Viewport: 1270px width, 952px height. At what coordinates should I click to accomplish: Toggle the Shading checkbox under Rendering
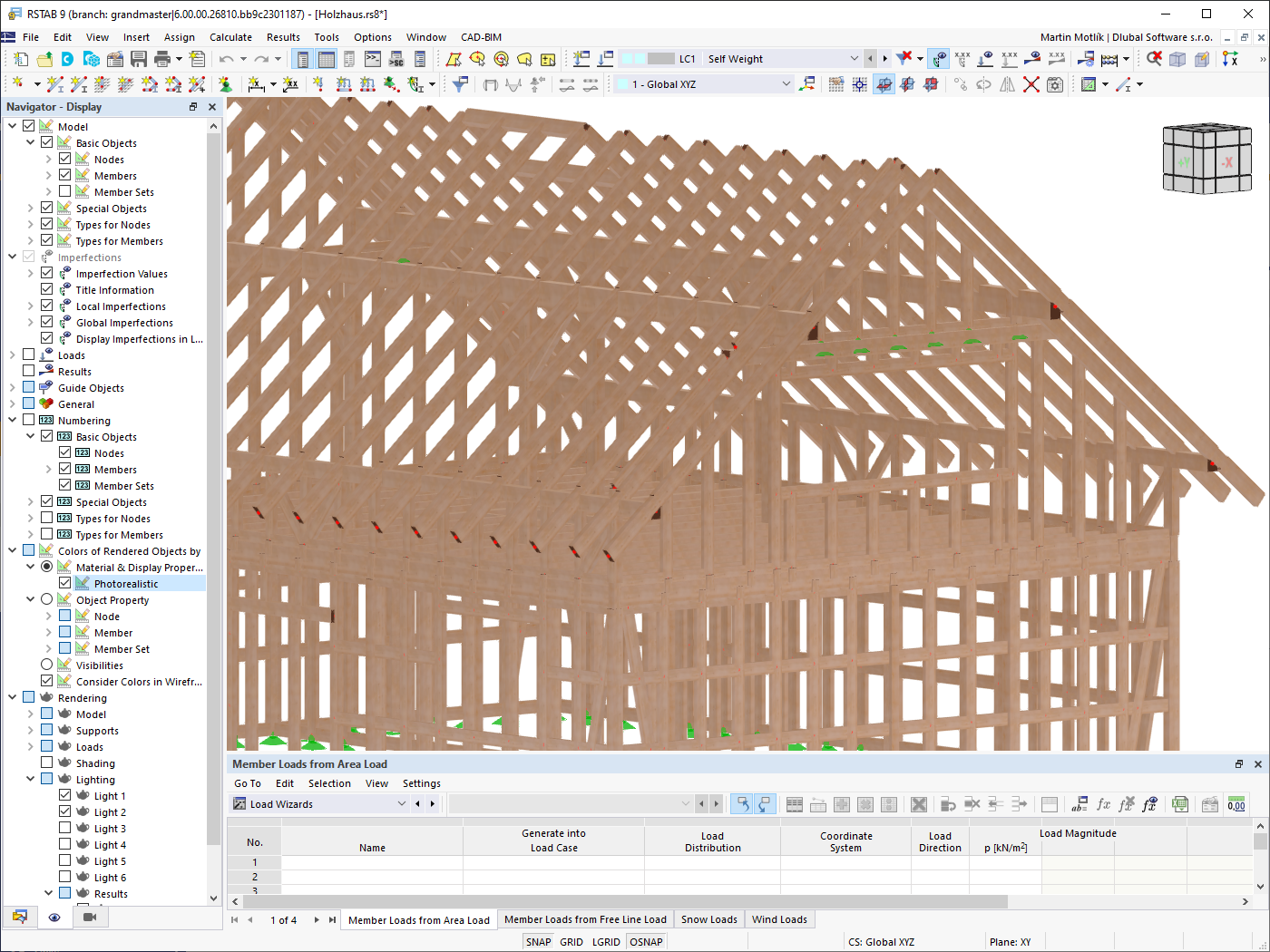pyautogui.click(x=46, y=763)
